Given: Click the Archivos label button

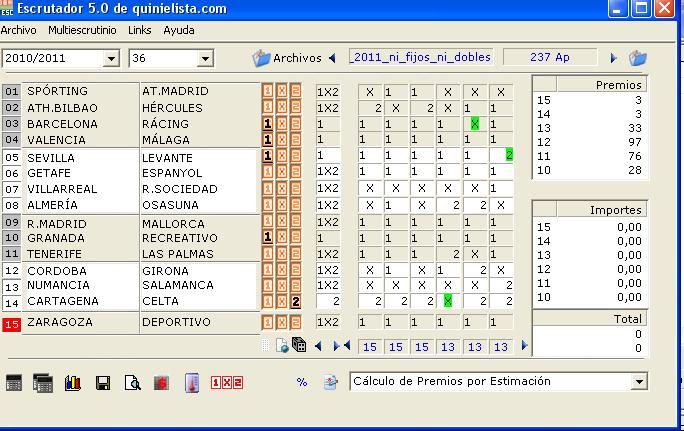Looking at the screenshot, I should click(297, 58).
